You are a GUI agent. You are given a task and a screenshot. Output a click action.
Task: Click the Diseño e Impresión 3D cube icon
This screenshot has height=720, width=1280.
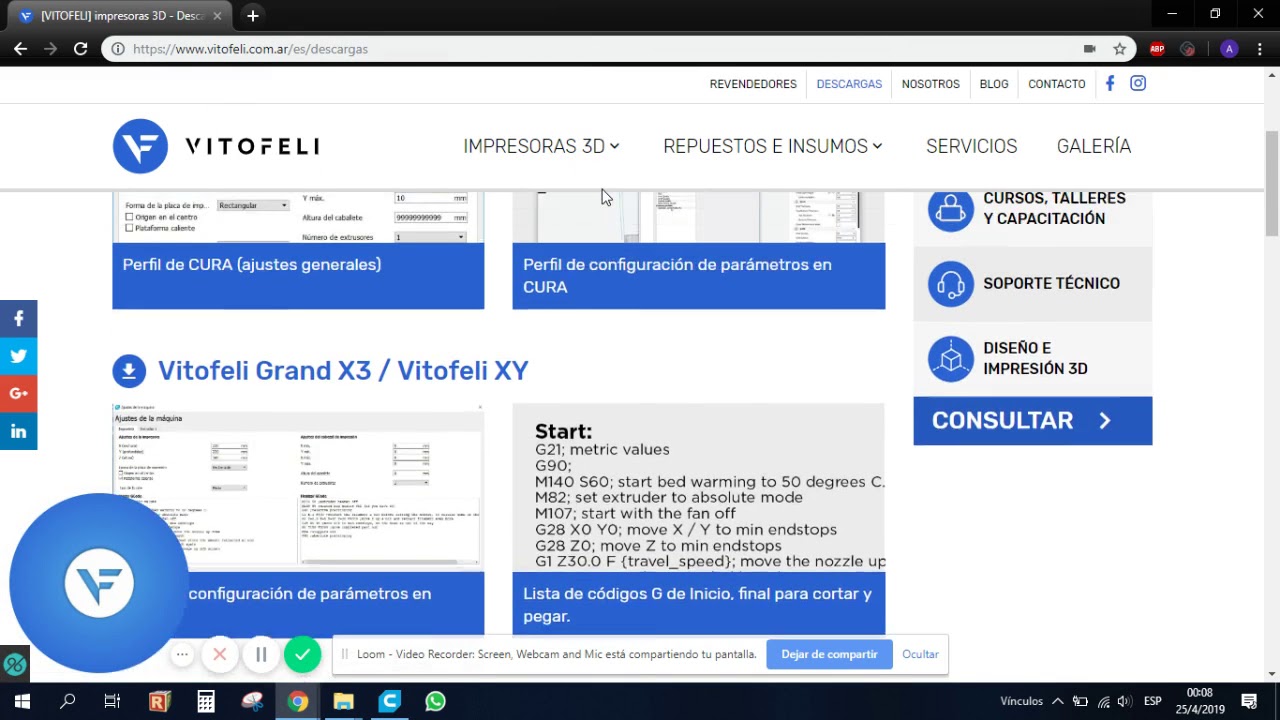pyautogui.click(x=950, y=358)
